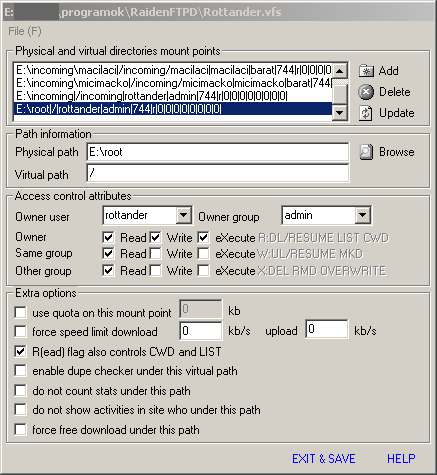
Task: Enable Other group eXecute checkbox
Action: tap(203, 270)
